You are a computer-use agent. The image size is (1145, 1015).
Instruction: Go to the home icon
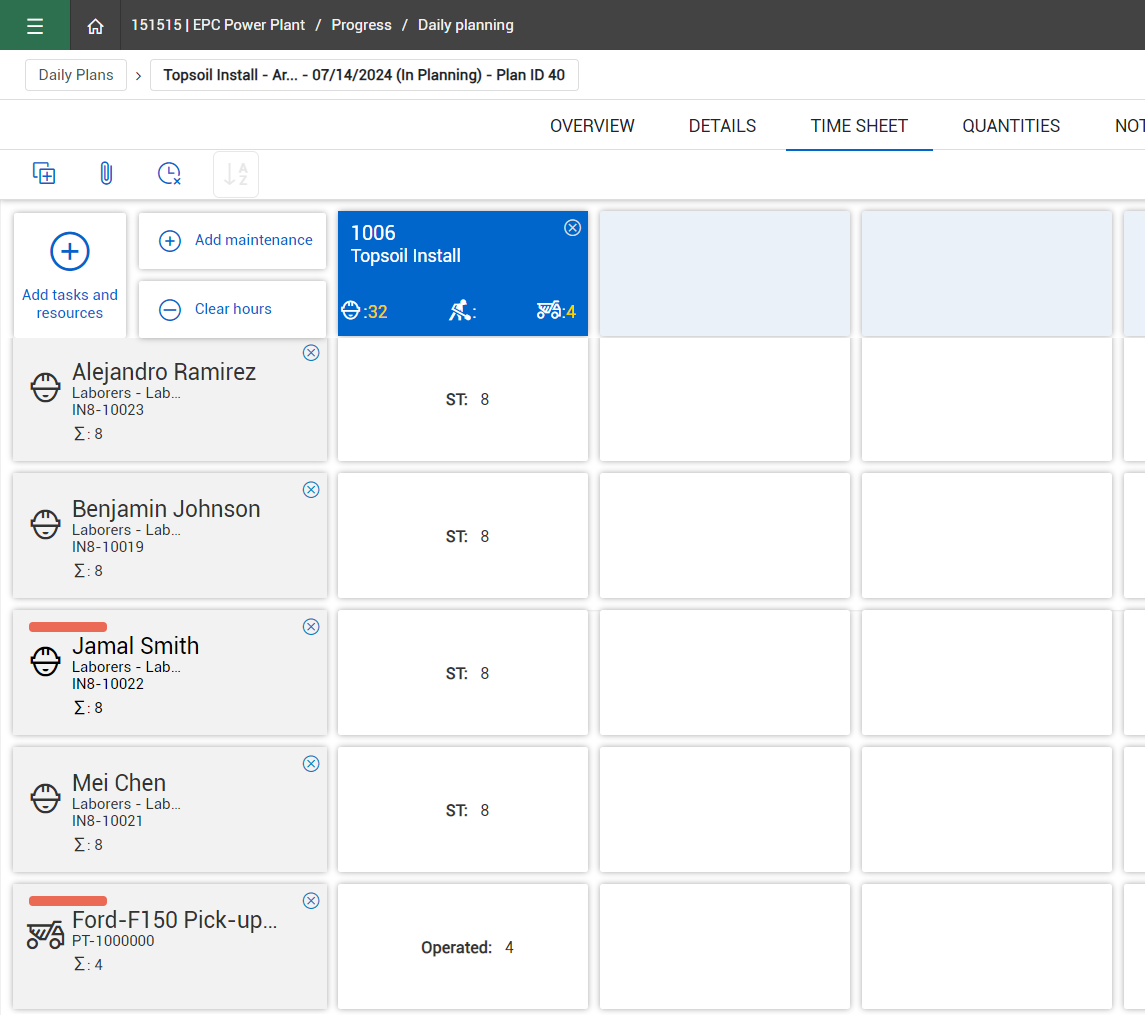click(95, 26)
